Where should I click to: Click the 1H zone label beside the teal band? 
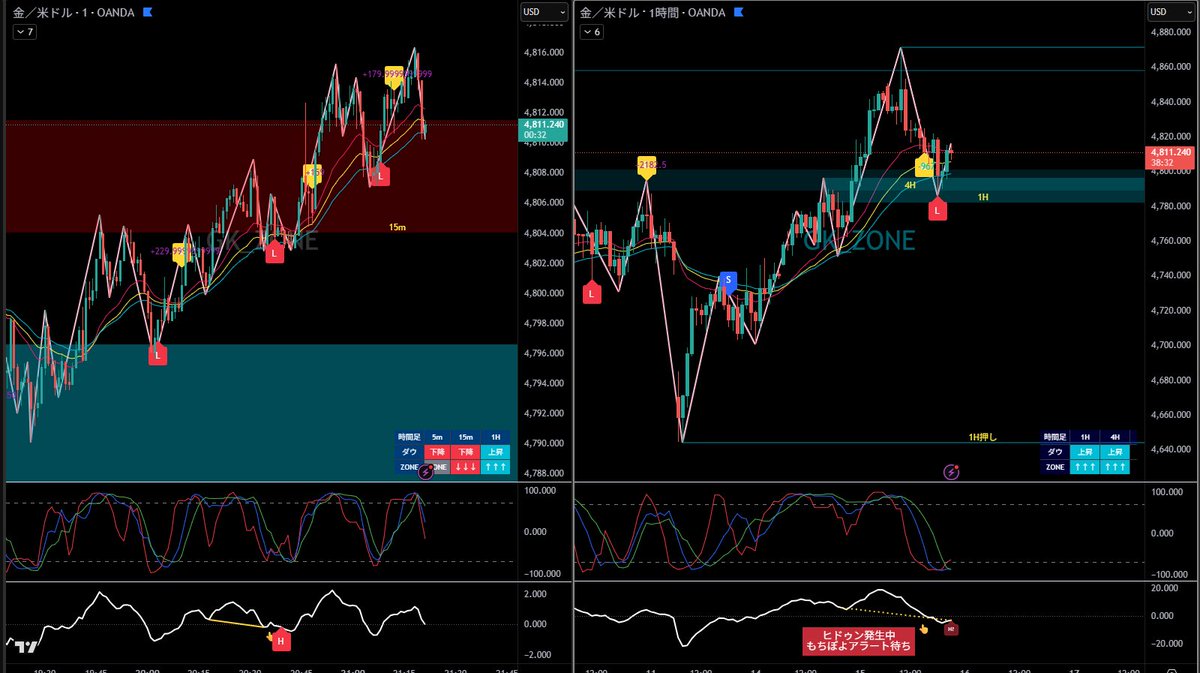(983, 197)
